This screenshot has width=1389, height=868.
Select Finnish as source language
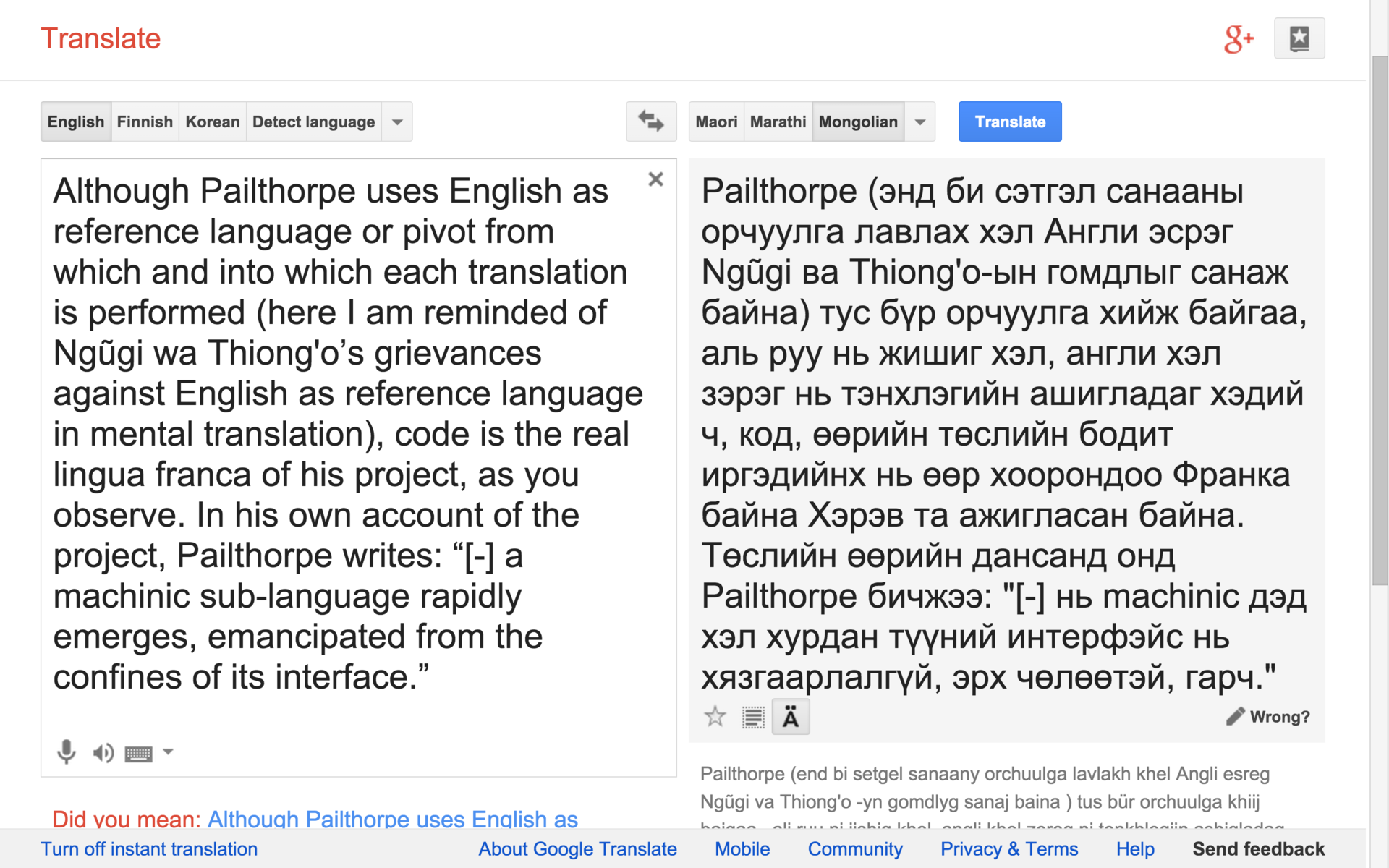coord(145,122)
